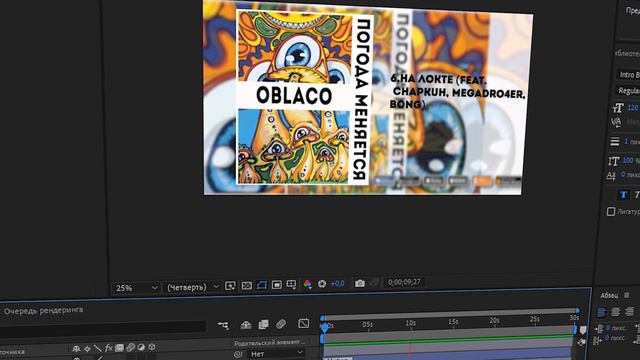Select the left align text icon
The height and width of the screenshot is (360, 640).
click(x=602, y=313)
